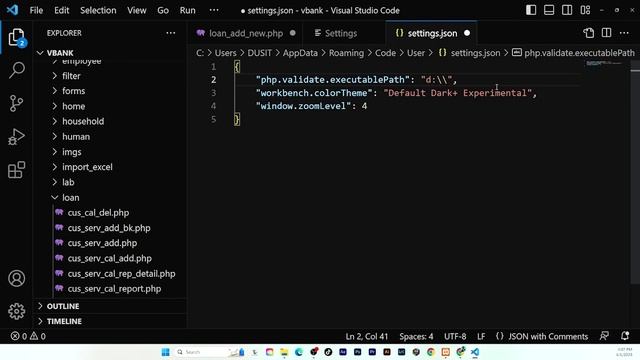Switch to the loan_add_new.php tab
The width and height of the screenshot is (640, 360).
[246, 33]
